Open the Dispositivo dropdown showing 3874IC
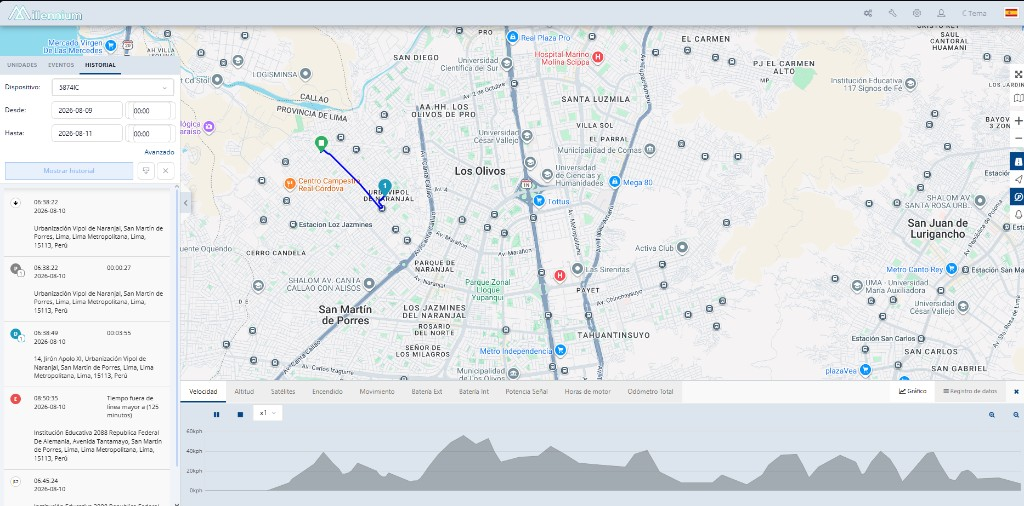This screenshot has height=506, width=1024. pos(113,87)
